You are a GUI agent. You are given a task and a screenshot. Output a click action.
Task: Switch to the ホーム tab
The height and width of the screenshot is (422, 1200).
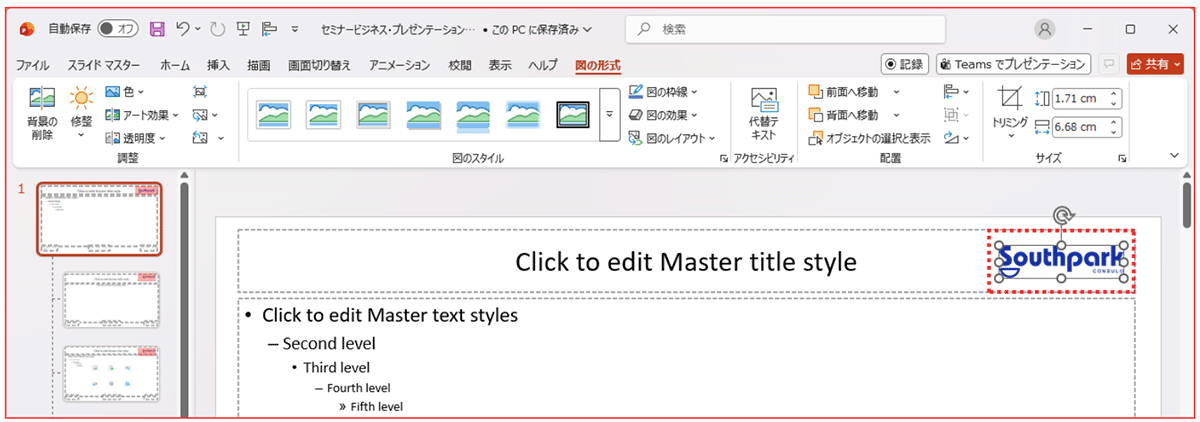pyautogui.click(x=175, y=65)
